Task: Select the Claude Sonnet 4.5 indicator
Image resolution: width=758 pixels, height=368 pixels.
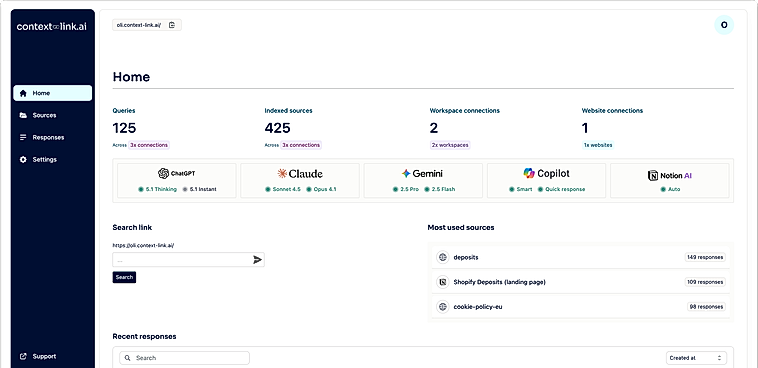Action: pos(283,190)
